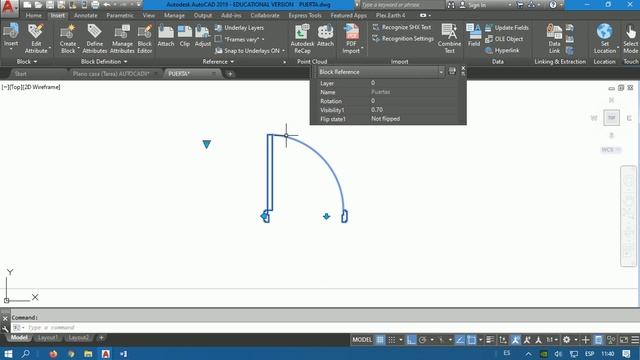Open workspace switching gear icon
The image size is (640, 360).
pyautogui.click(x=567, y=340)
